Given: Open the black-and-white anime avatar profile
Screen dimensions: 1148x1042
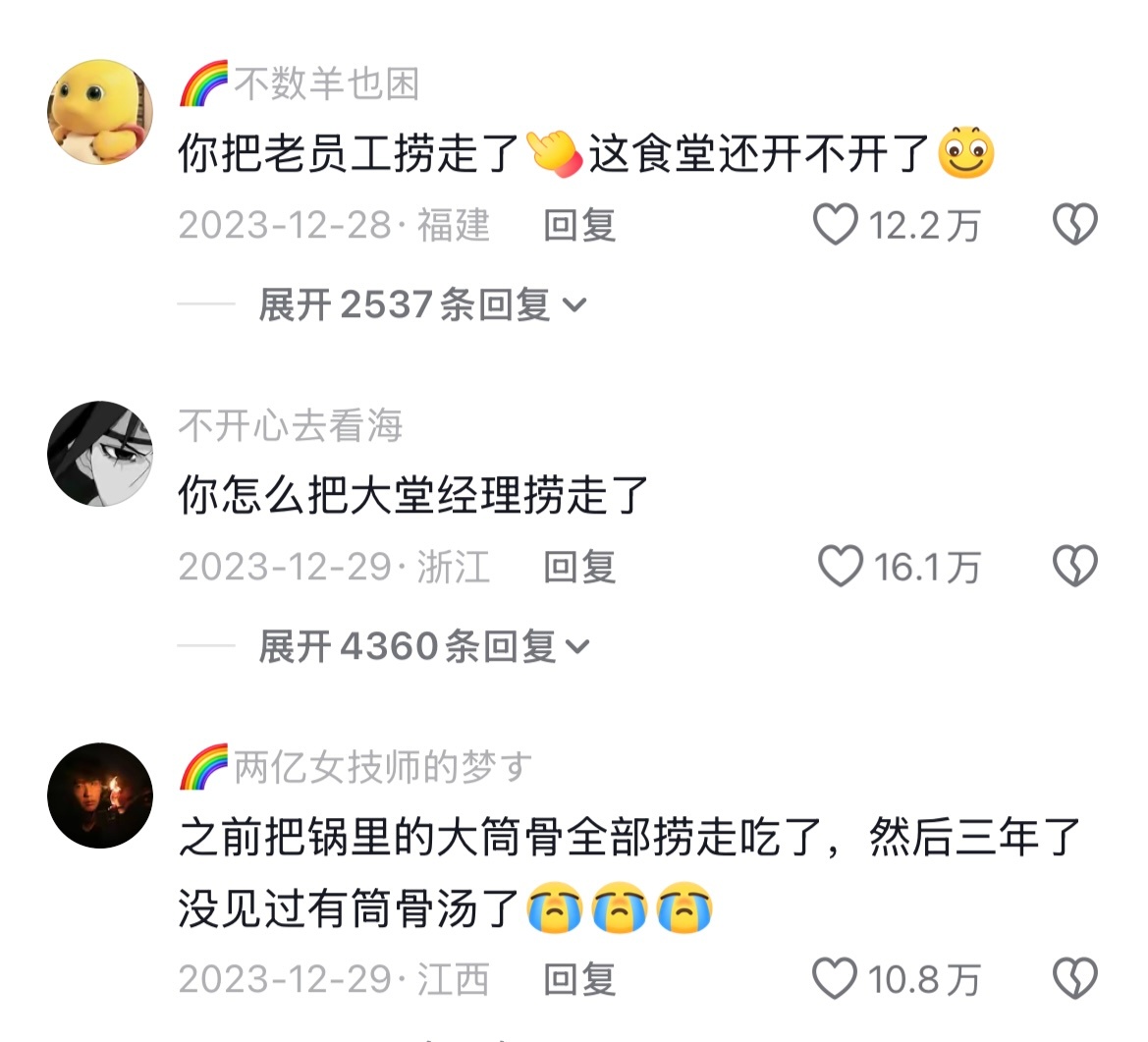Looking at the screenshot, I should point(100,454).
